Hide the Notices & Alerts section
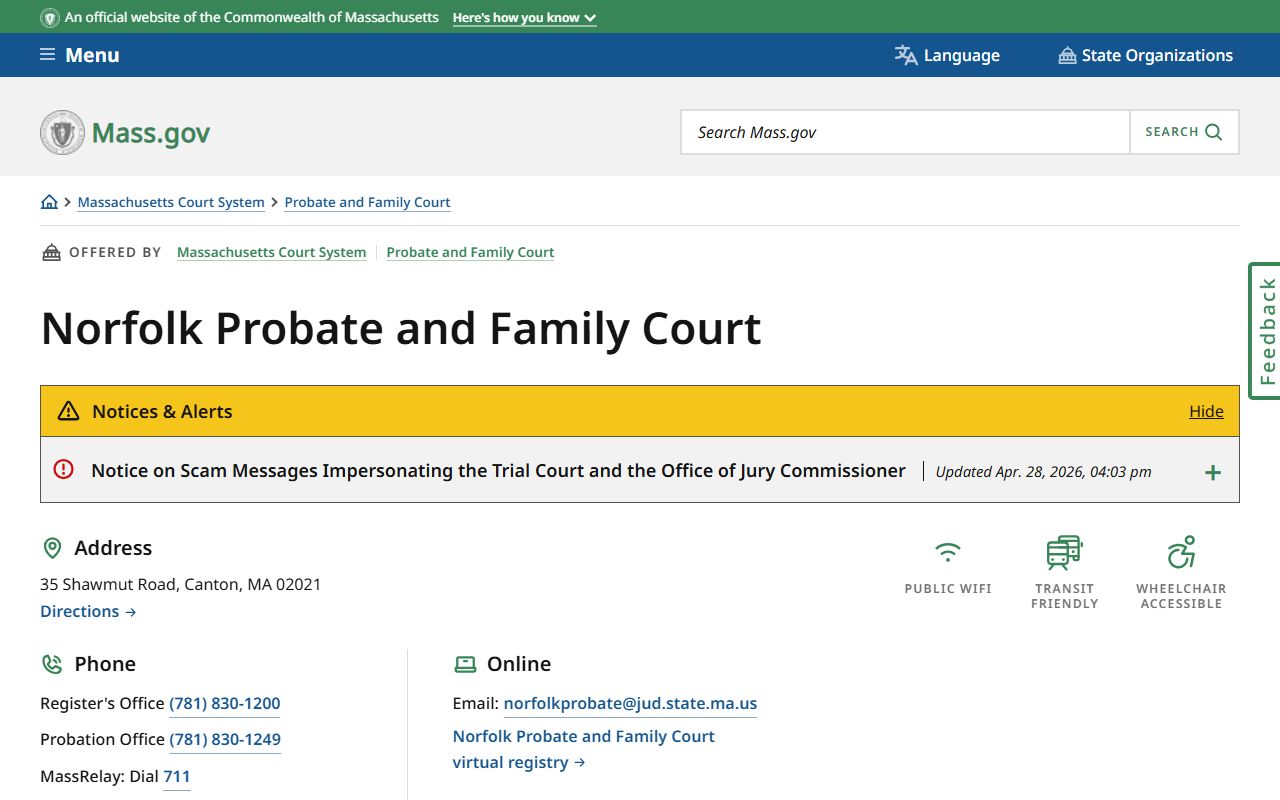The height and width of the screenshot is (800, 1280). [x=1206, y=411]
